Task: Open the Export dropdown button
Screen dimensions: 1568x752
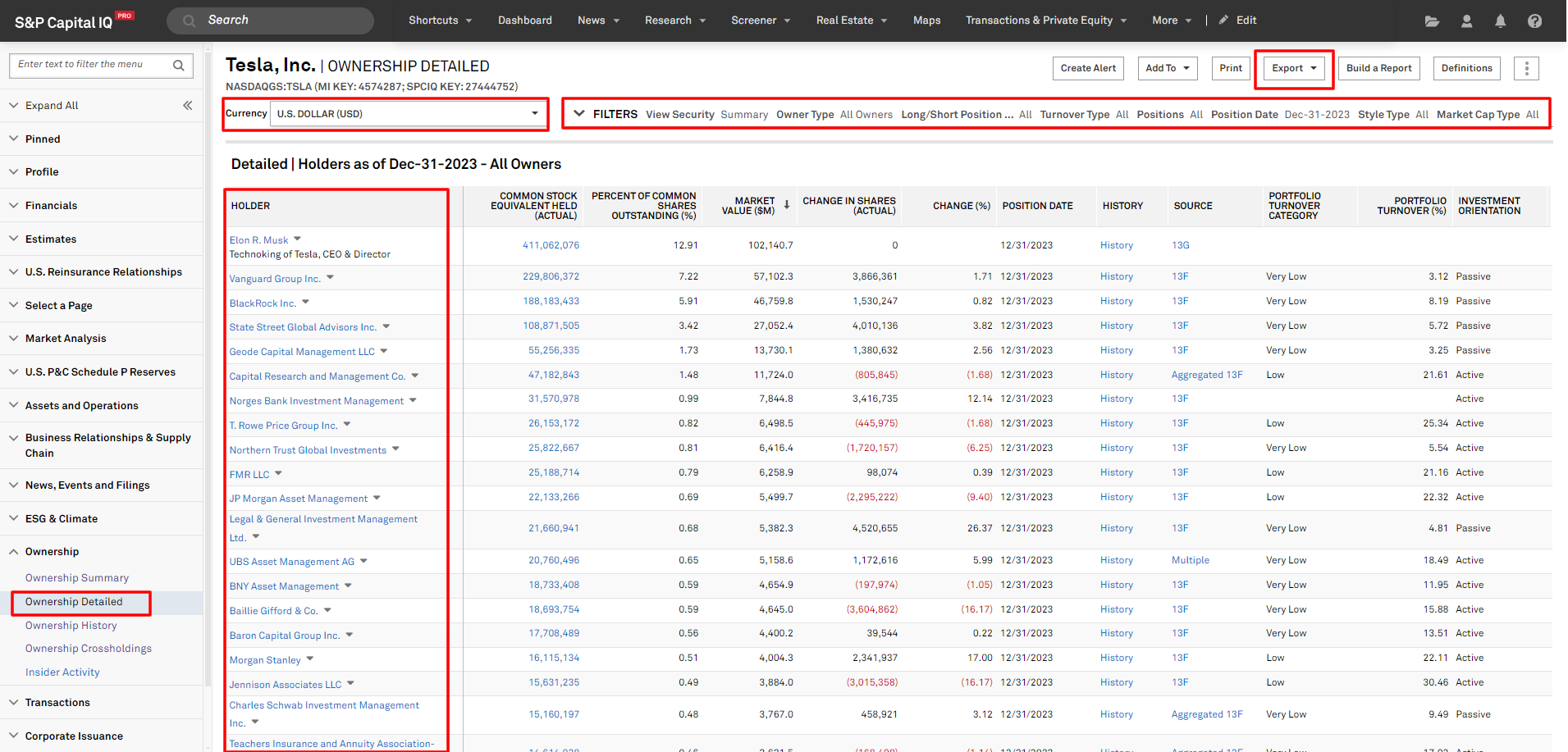Action: 1294,68
